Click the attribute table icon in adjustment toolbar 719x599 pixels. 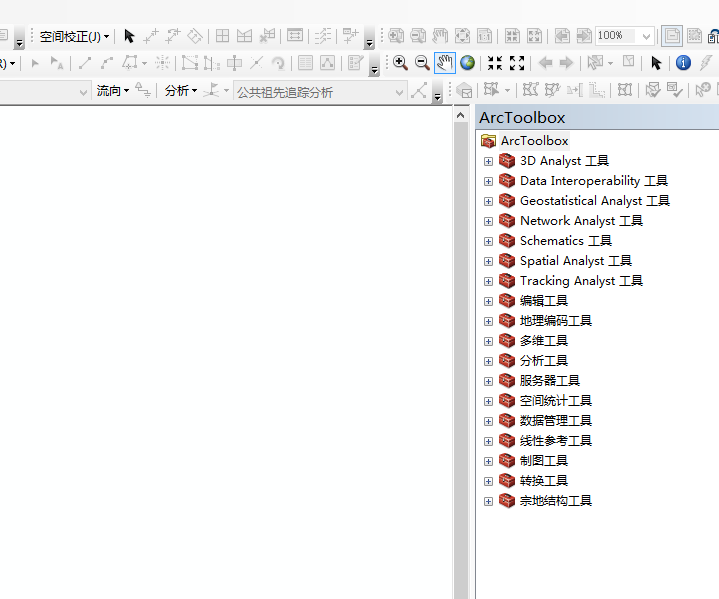click(294, 36)
